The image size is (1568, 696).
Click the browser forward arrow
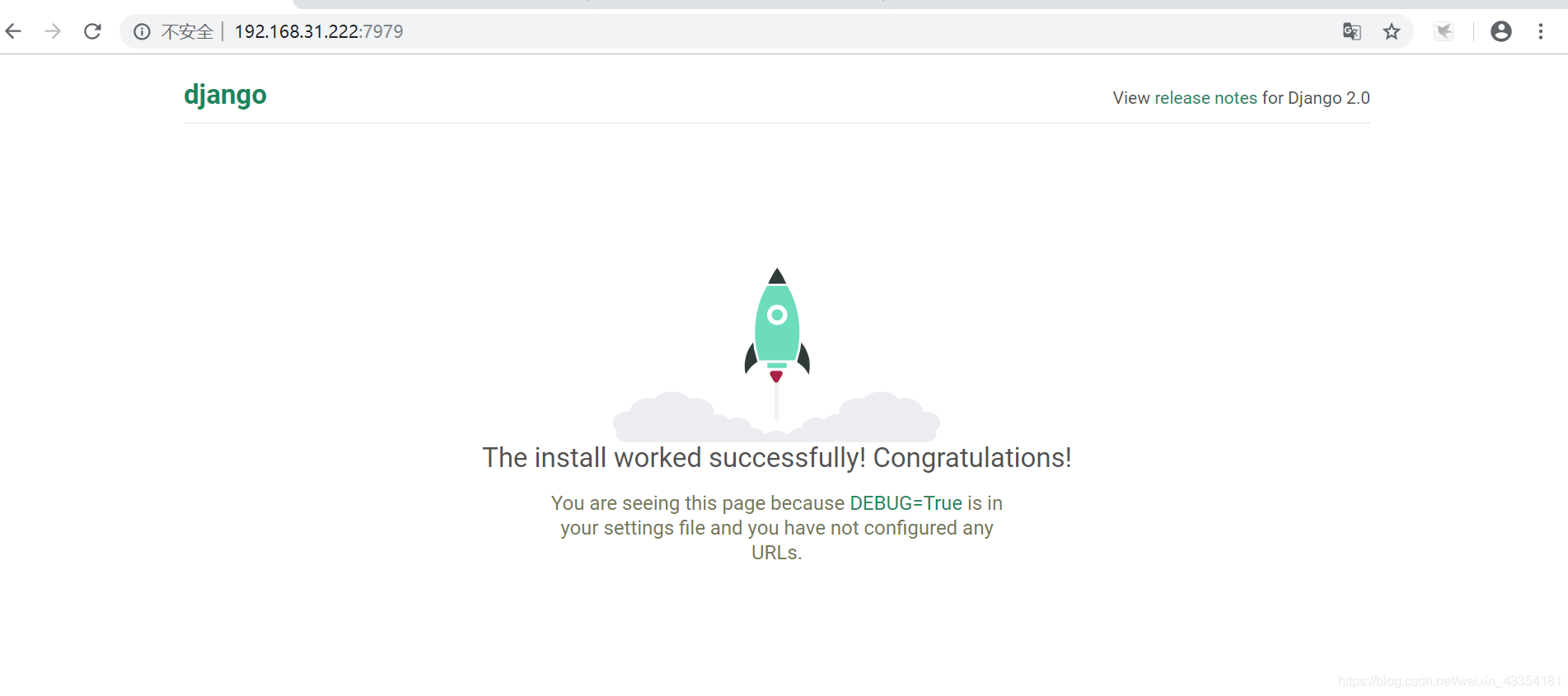[x=53, y=31]
